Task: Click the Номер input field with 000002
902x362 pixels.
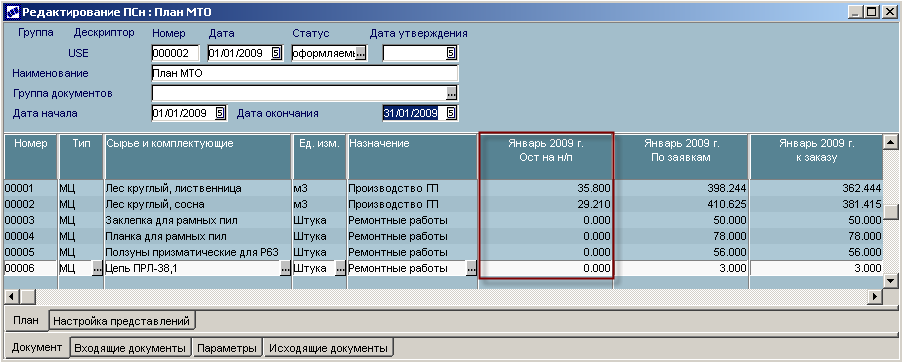Action: (x=175, y=54)
